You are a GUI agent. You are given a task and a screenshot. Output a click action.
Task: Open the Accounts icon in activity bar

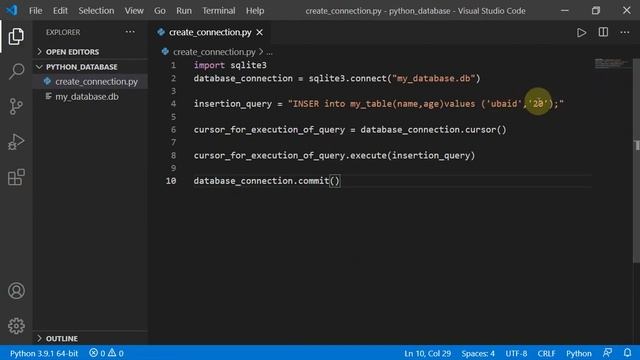click(16, 291)
